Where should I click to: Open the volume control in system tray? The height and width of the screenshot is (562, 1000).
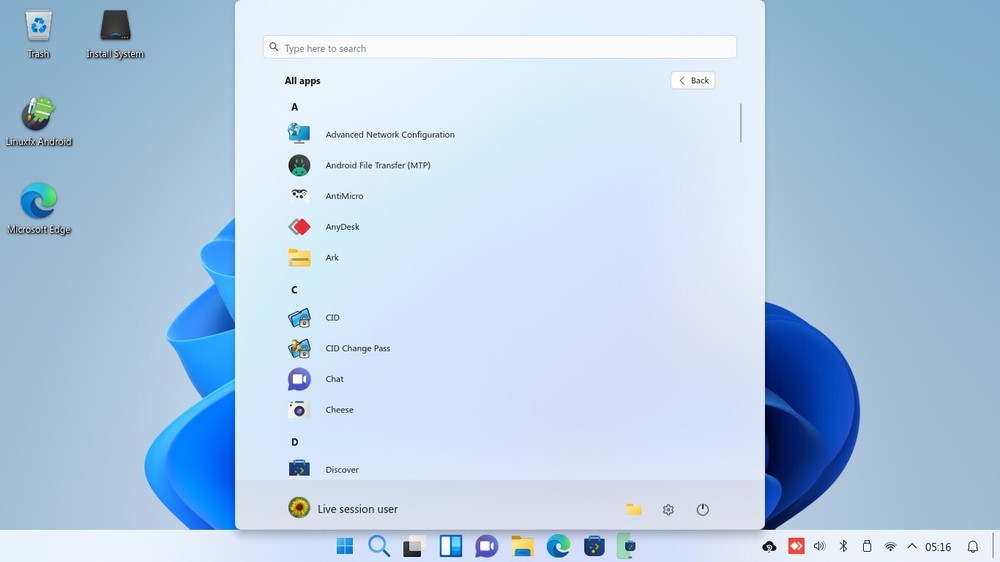click(x=820, y=547)
